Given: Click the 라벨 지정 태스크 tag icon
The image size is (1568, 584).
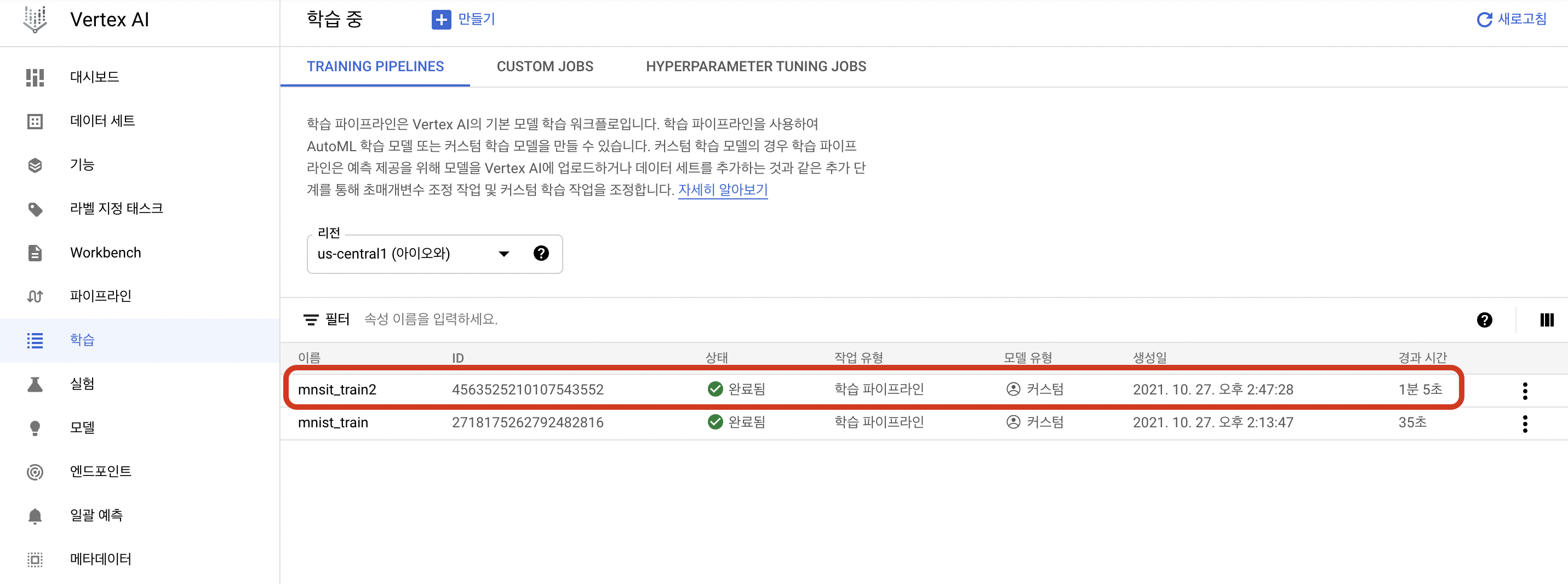Looking at the screenshot, I should tap(35, 209).
